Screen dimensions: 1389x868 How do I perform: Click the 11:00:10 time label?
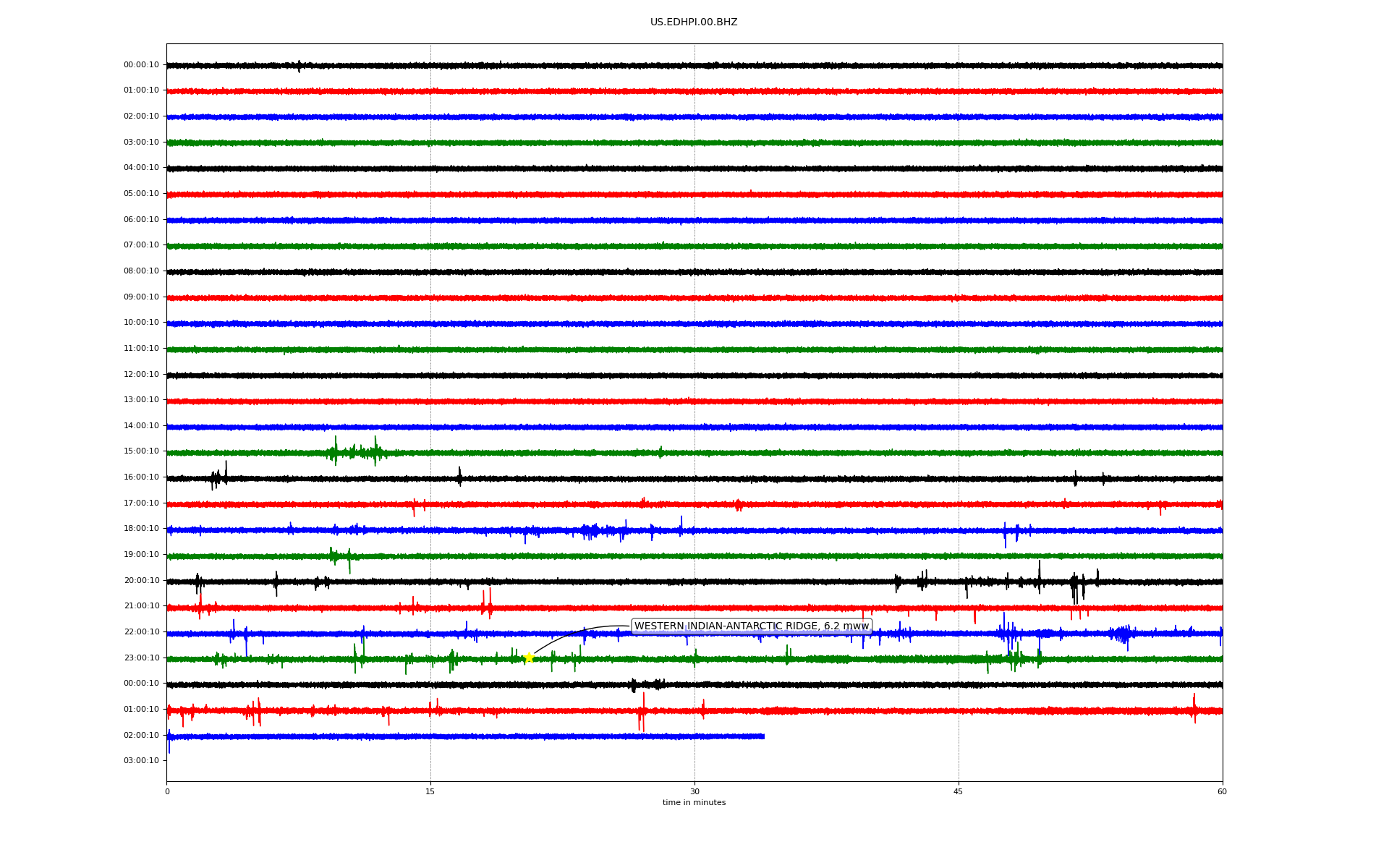click(x=141, y=349)
